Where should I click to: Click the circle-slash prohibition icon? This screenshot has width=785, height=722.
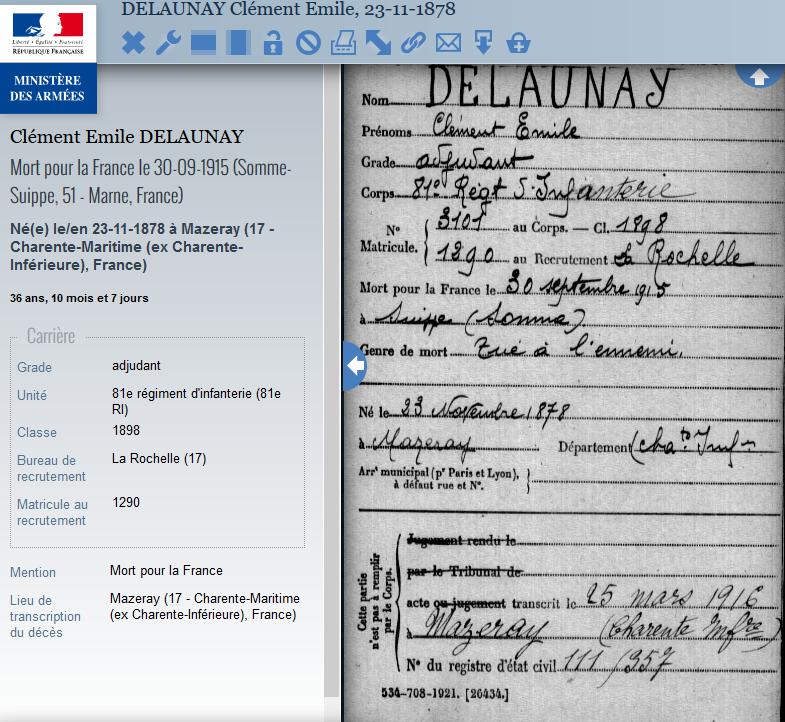pyautogui.click(x=308, y=43)
